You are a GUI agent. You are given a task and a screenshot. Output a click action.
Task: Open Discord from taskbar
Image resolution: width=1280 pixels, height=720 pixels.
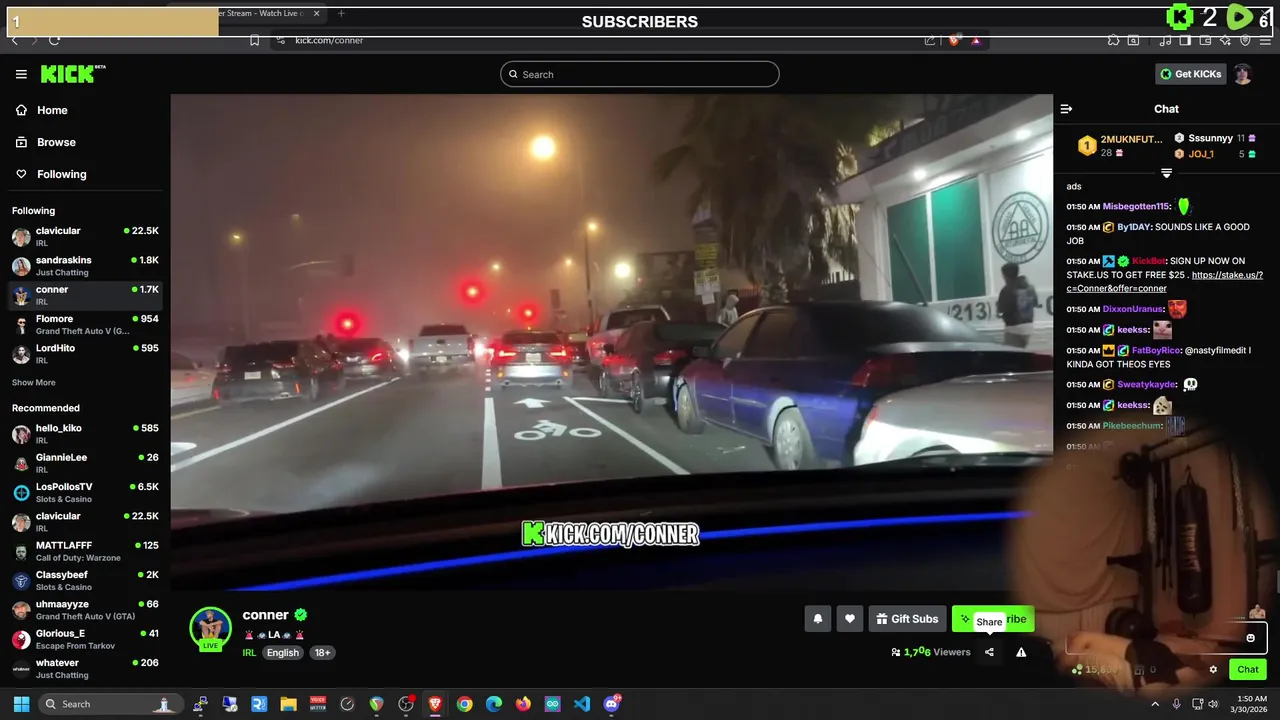612,704
